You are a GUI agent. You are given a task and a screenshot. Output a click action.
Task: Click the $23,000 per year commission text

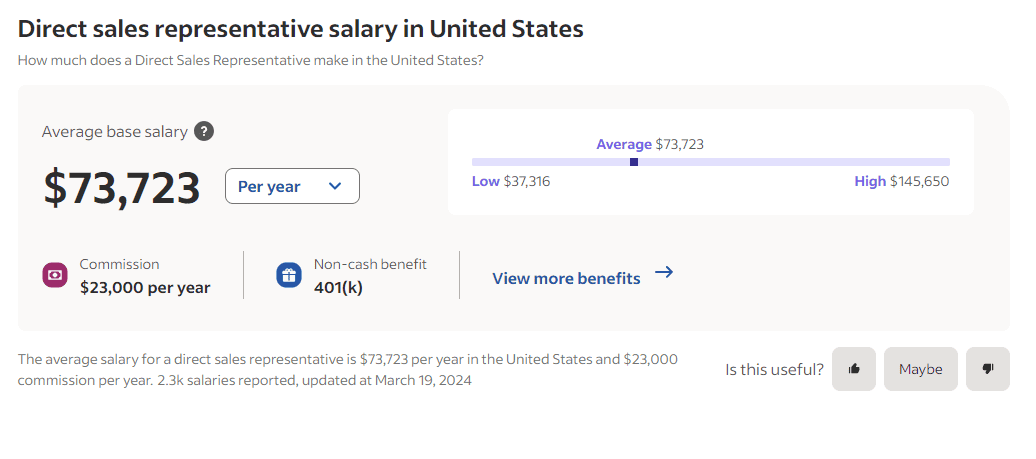[145, 288]
